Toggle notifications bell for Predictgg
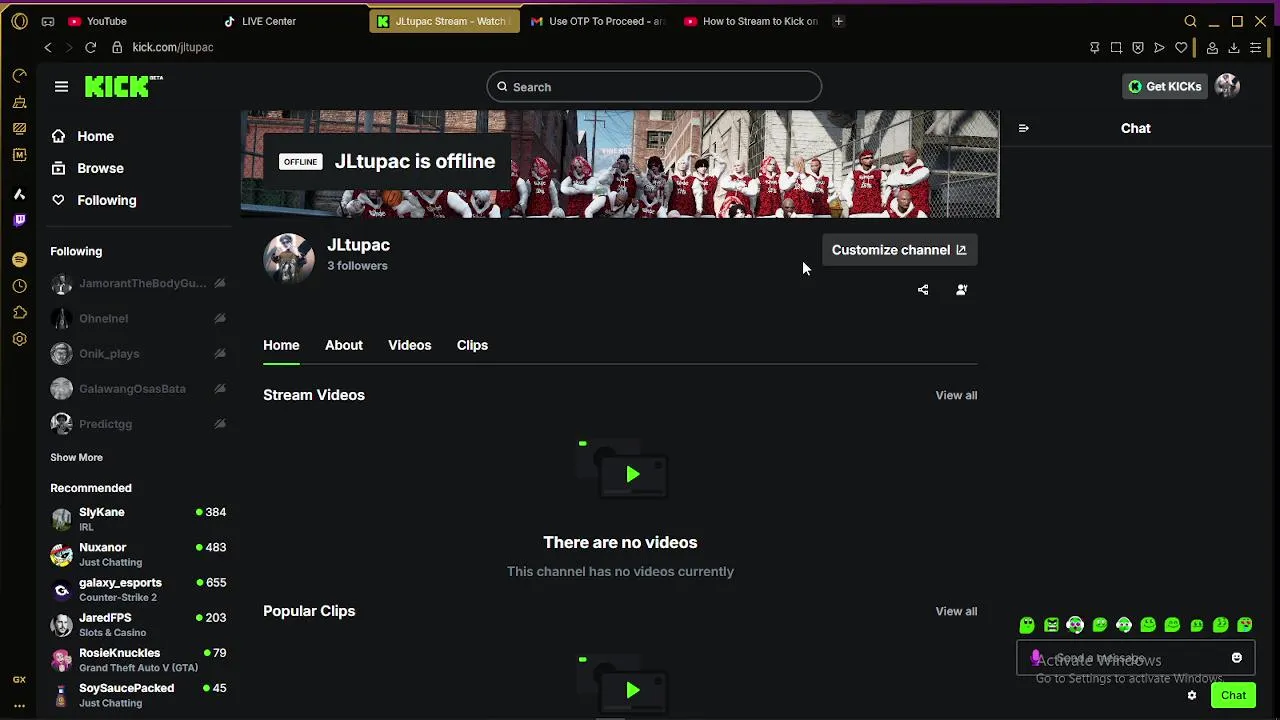 click(x=219, y=424)
